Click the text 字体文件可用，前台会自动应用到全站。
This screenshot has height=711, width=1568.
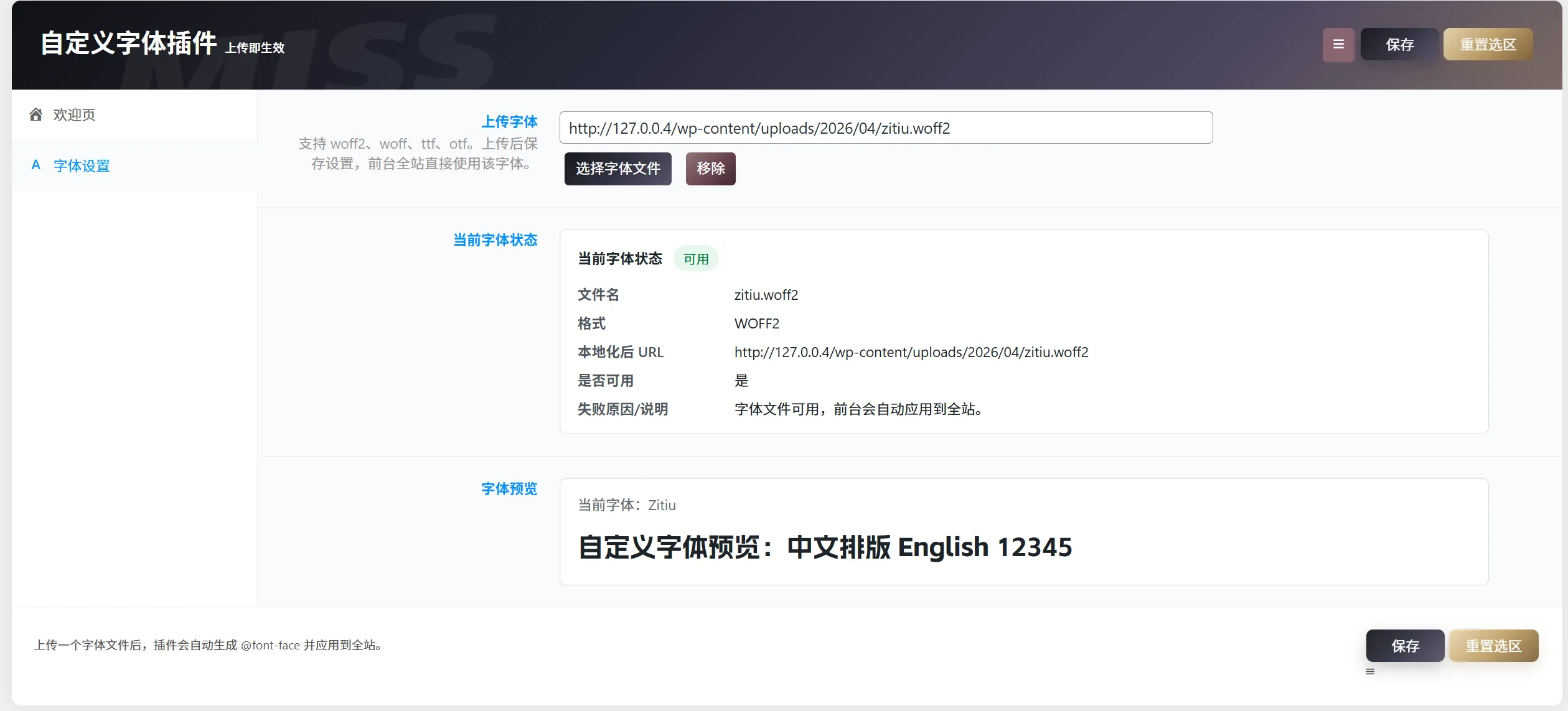[x=859, y=409]
